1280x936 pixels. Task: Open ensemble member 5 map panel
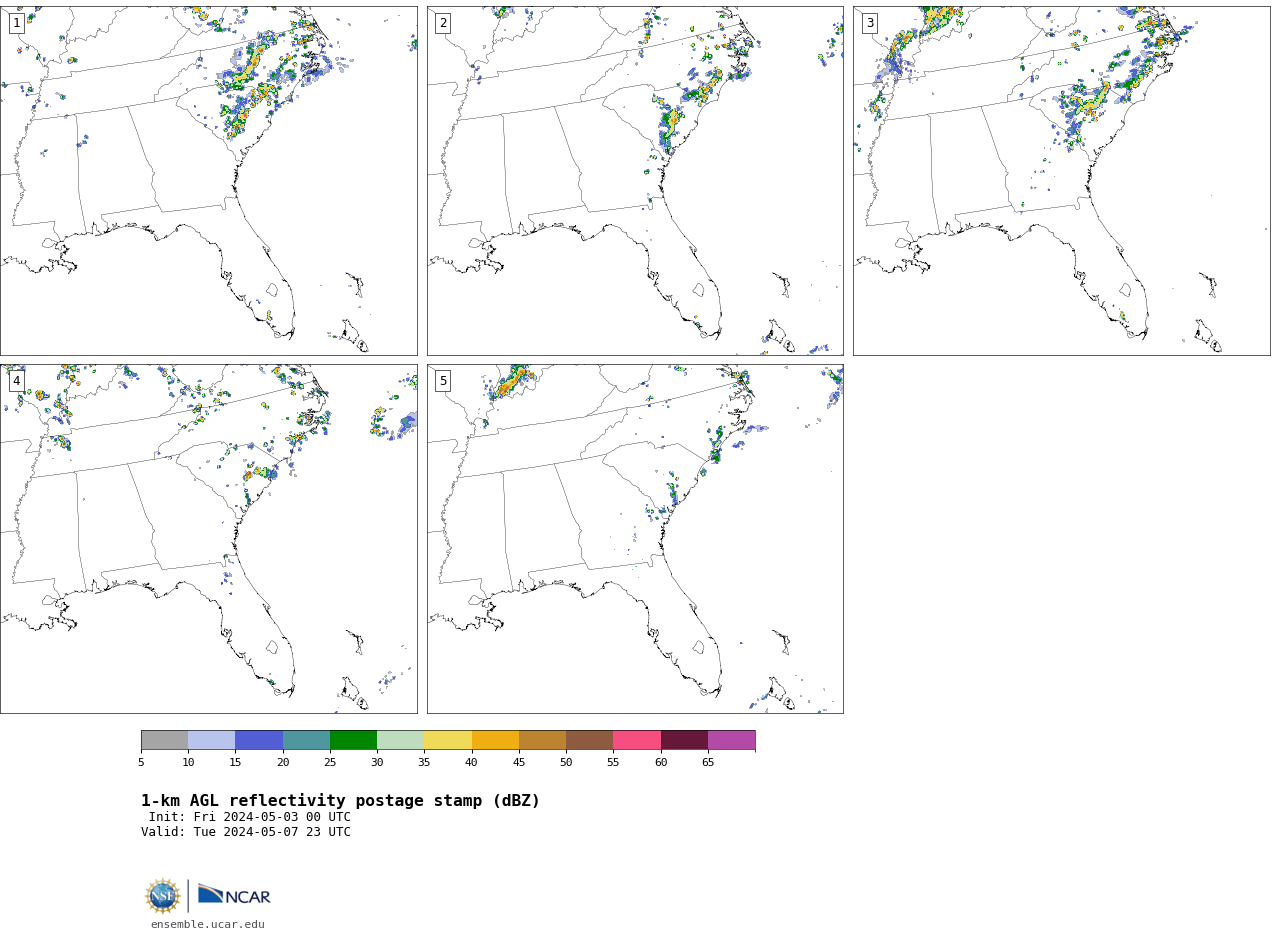(635, 539)
